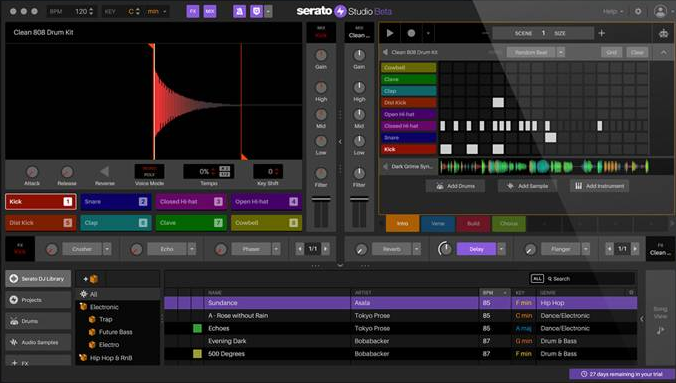Click the Reverb effect knob
676x383 pixels.
[x=361, y=249]
